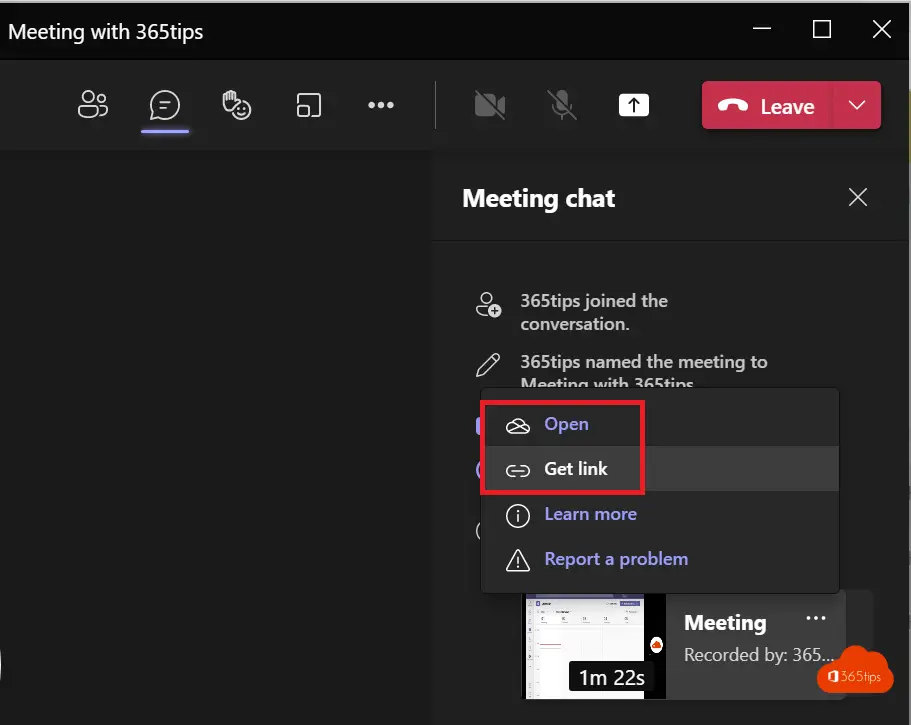Click the '365tips named the meeting' message

tap(644, 372)
